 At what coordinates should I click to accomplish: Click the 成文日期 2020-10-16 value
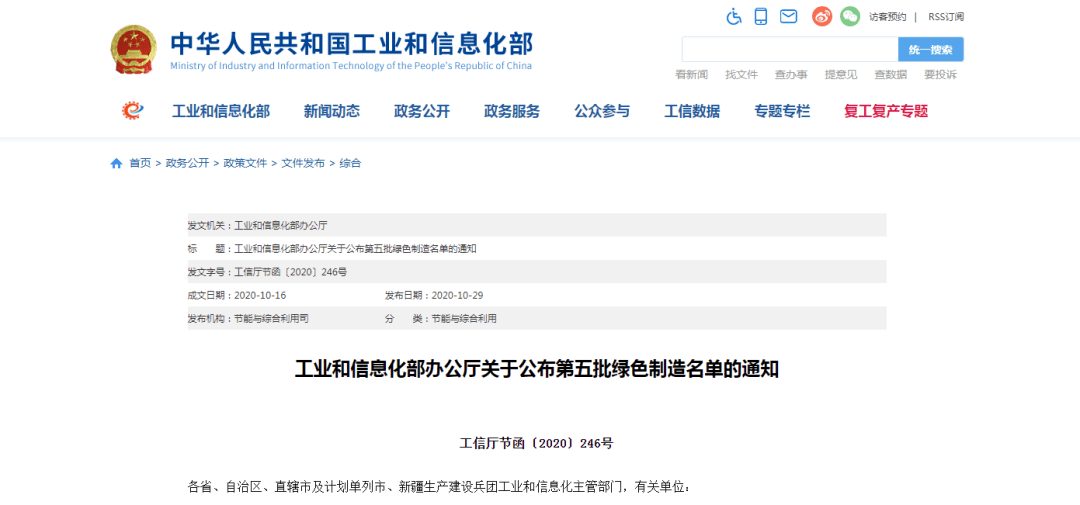(260, 296)
